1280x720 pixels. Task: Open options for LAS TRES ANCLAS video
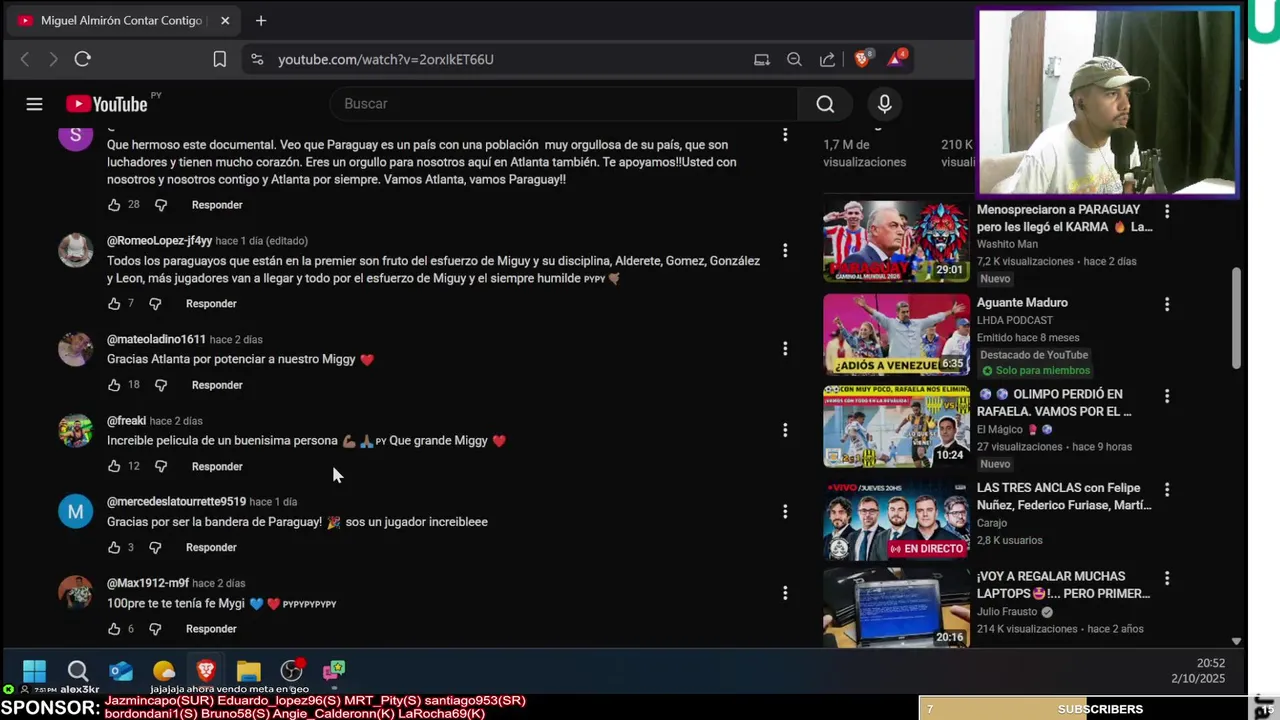(1167, 489)
